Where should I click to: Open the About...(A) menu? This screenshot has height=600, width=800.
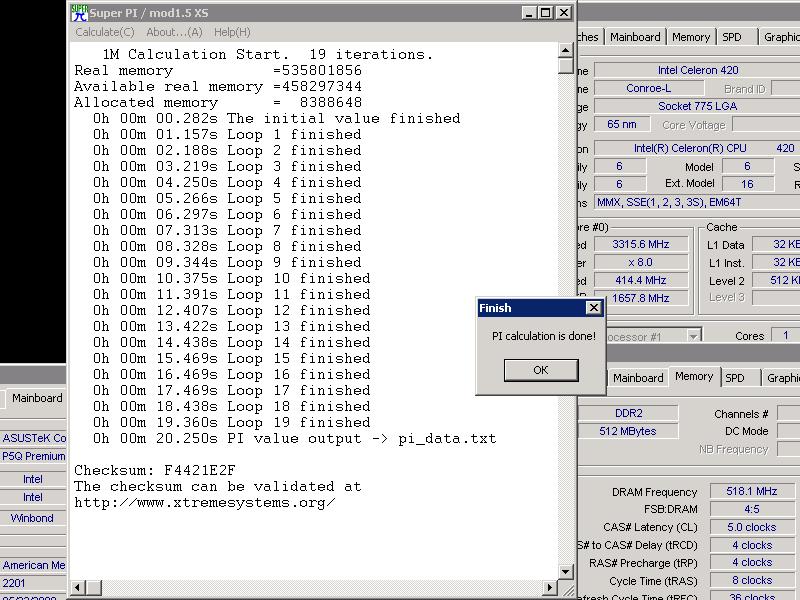174,32
